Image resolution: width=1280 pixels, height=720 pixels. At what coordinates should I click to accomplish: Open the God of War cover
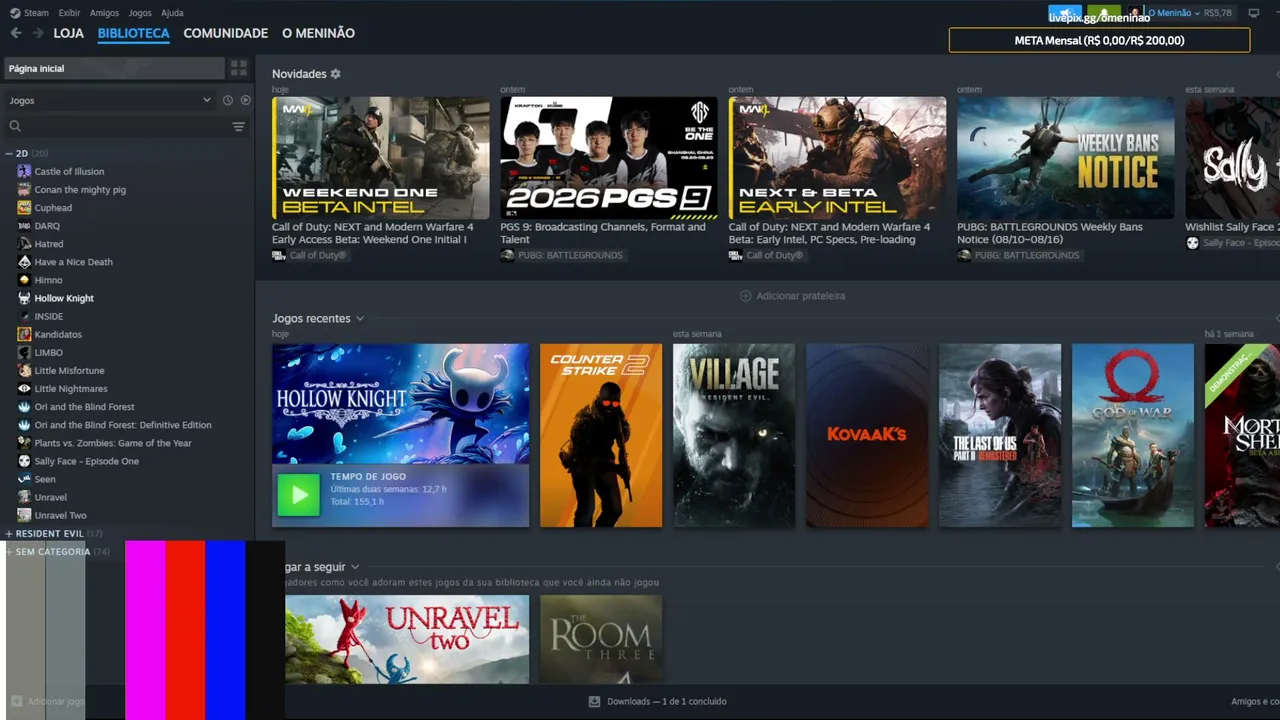(1133, 435)
